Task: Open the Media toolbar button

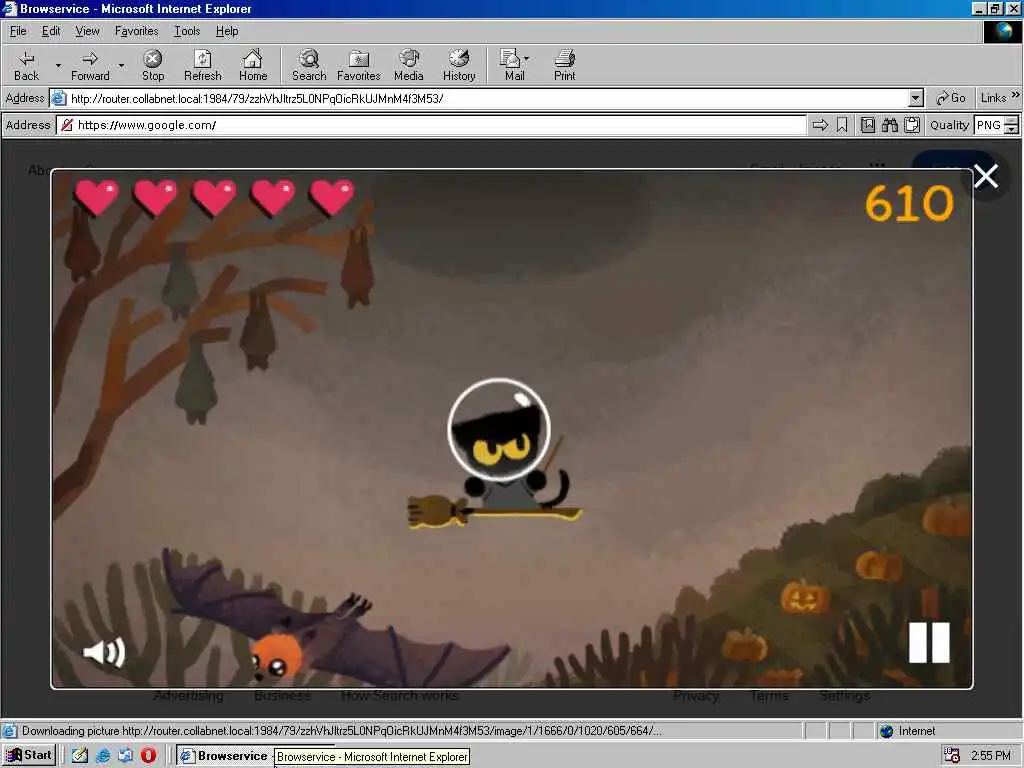Action: (409, 65)
